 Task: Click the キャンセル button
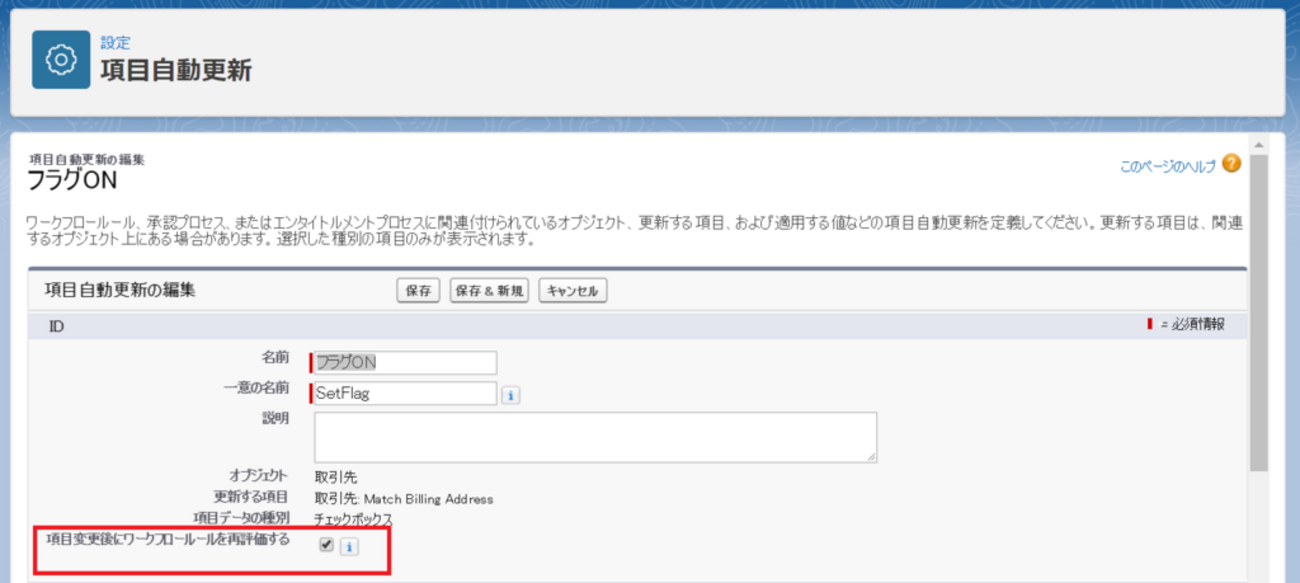coord(573,291)
